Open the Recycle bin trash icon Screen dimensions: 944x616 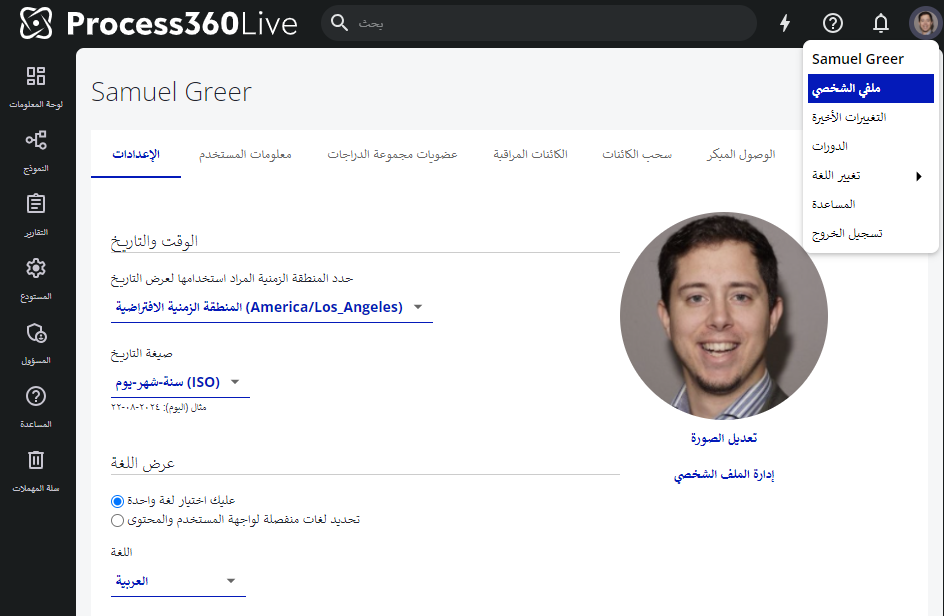point(36,460)
